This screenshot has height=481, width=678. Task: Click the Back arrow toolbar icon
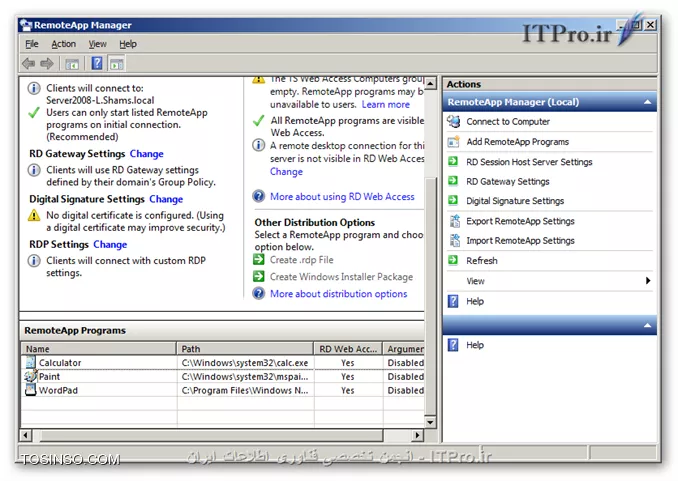click(x=29, y=64)
